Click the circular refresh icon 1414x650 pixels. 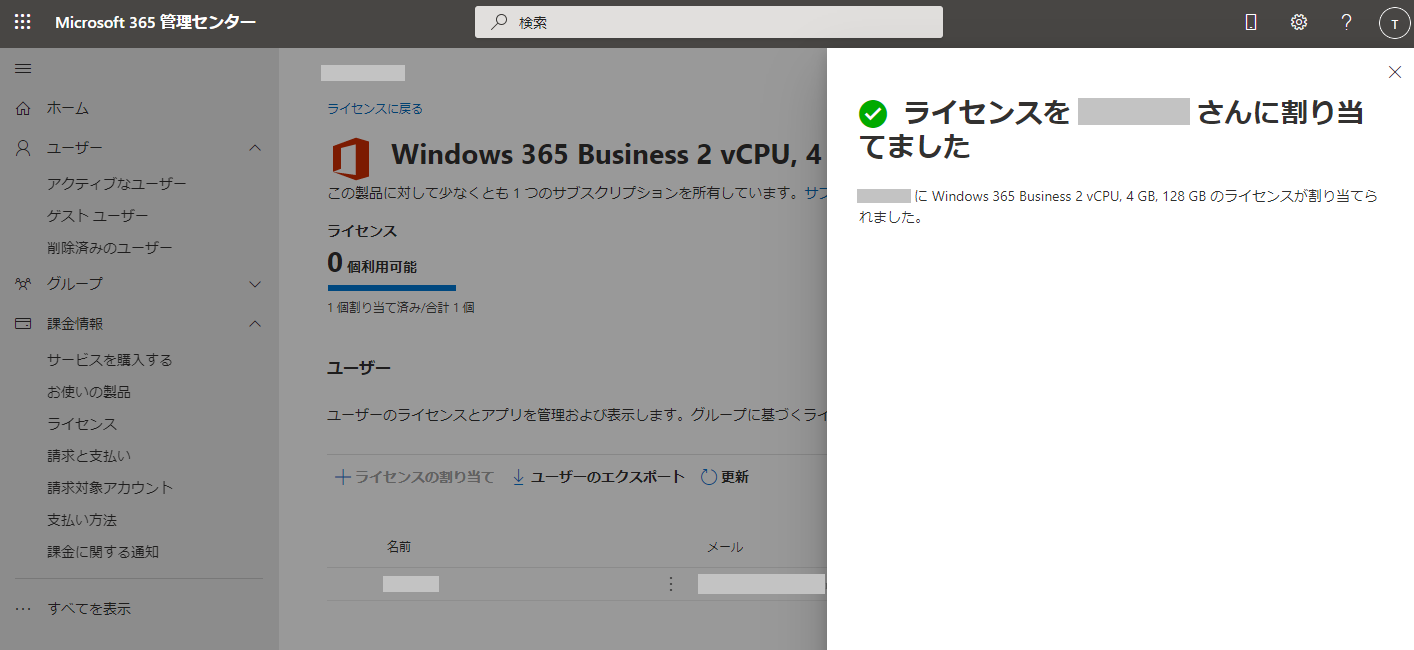click(709, 477)
